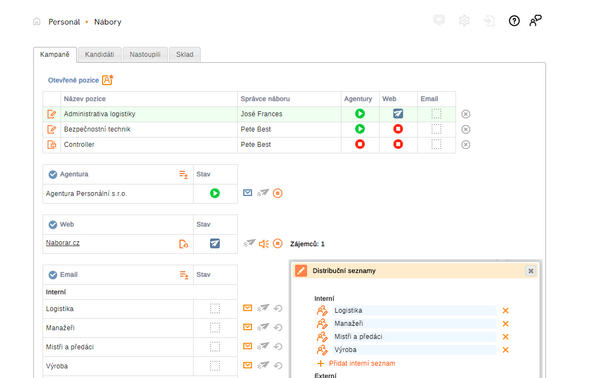
Task: Open Agentura list add icon
Action: [x=184, y=175]
